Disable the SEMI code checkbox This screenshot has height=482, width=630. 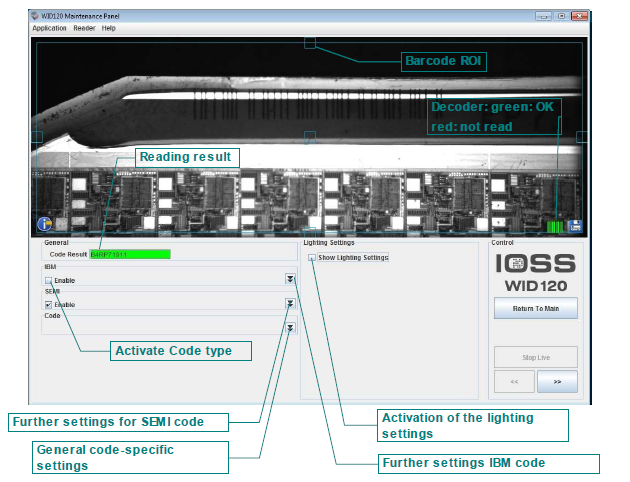(49, 304)
